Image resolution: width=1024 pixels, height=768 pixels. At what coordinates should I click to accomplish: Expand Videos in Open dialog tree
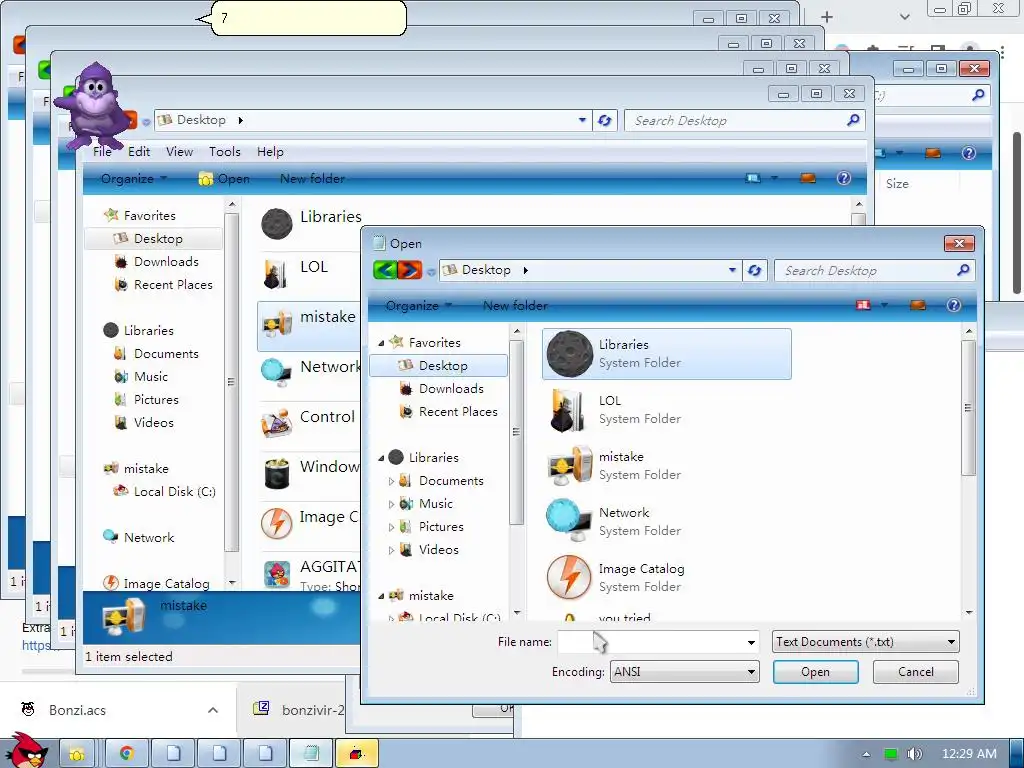click(x=391, y=550)
